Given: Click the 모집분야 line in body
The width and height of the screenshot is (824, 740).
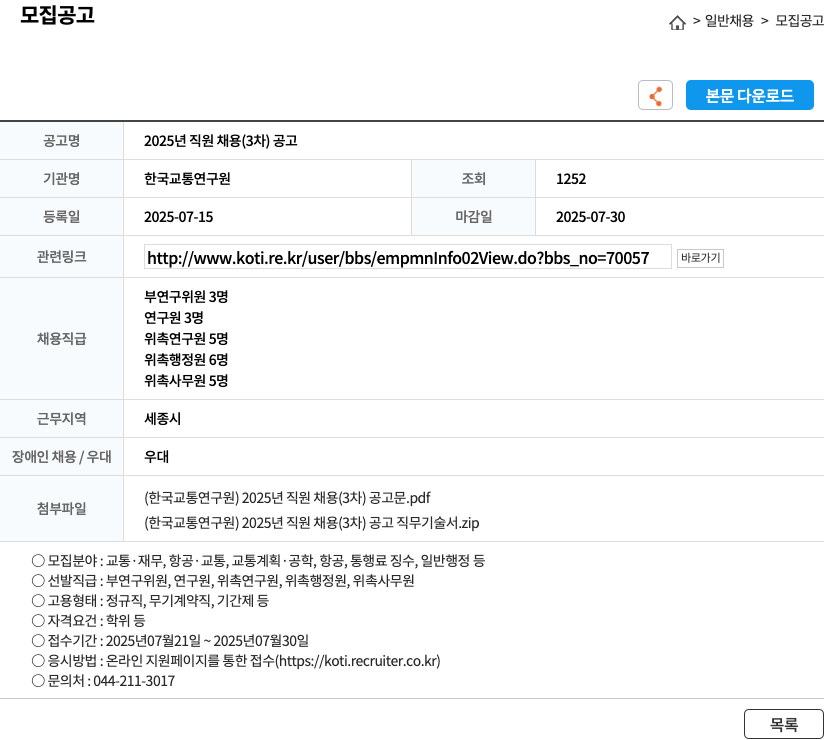Looking at the screenshot, I should tap(258, 560).
